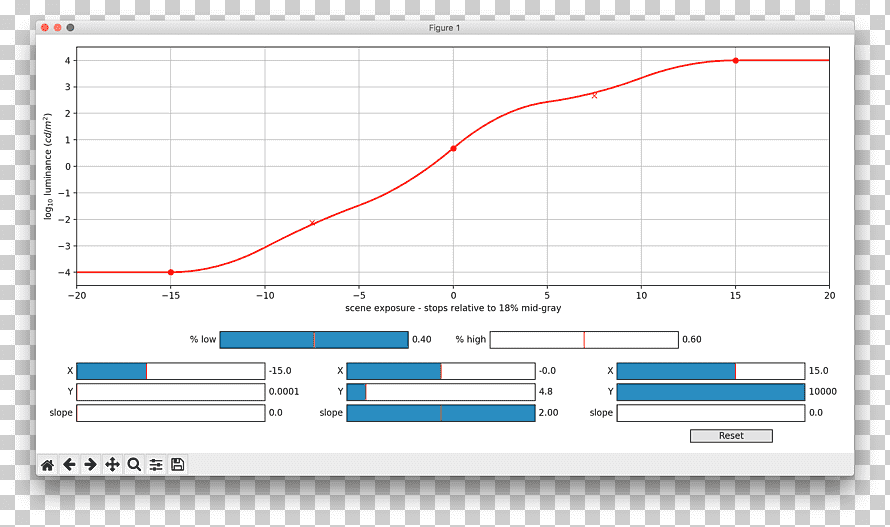Click the y-axis label 'log10 luminance'
The image size is (890, 527).
pyautogui.click(x=48, y=166)
